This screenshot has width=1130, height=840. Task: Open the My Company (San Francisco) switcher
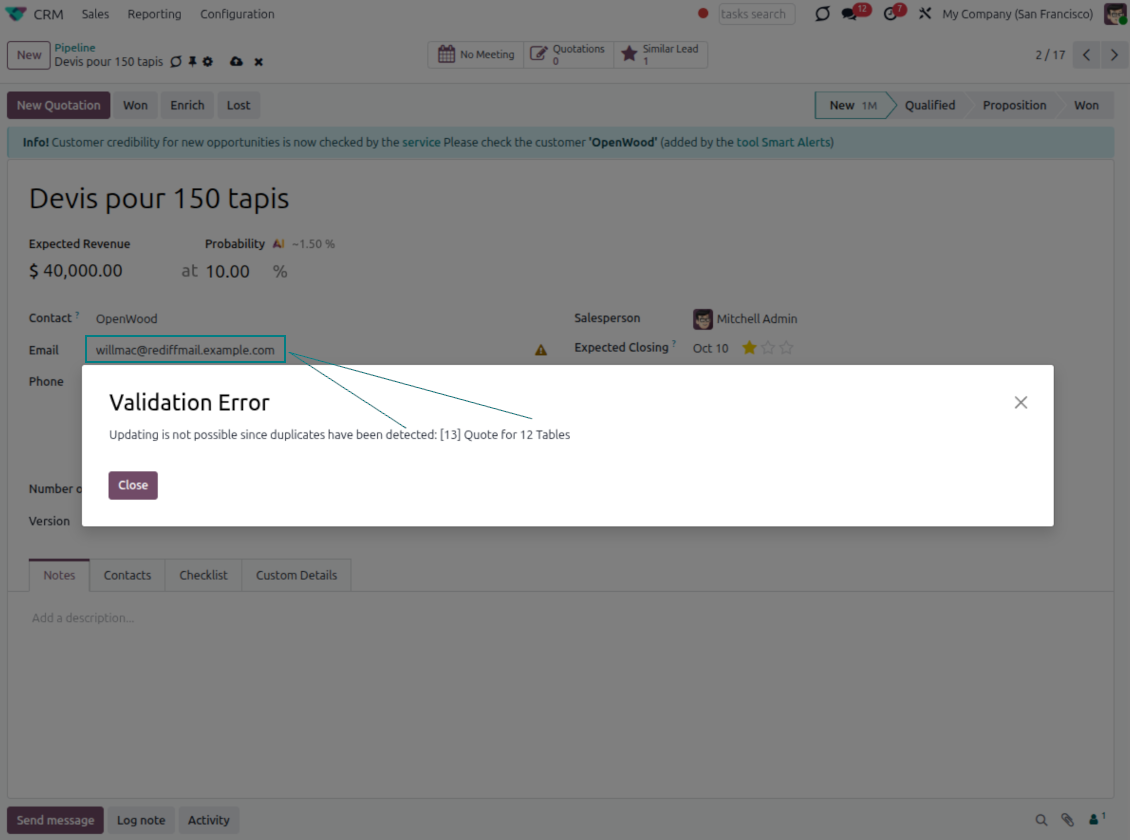[1017, 14]
